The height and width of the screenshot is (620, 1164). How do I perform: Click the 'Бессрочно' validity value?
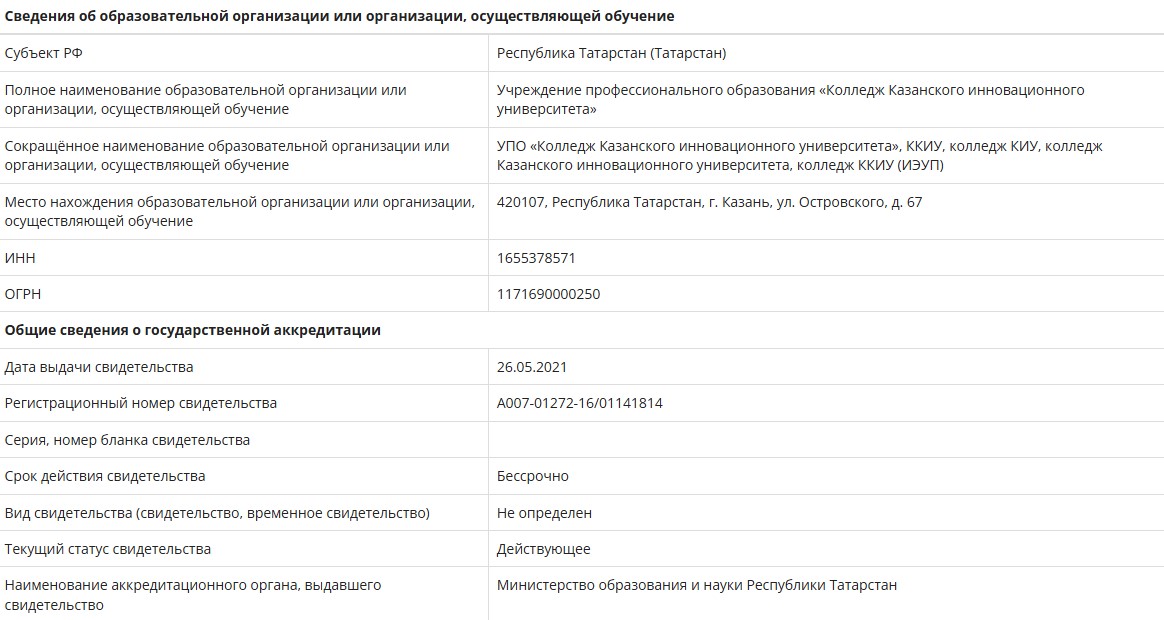click(x=533, y=476)
